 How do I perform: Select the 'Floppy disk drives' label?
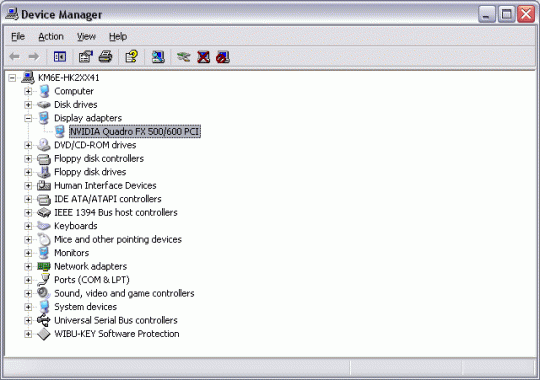coord(90,172)
